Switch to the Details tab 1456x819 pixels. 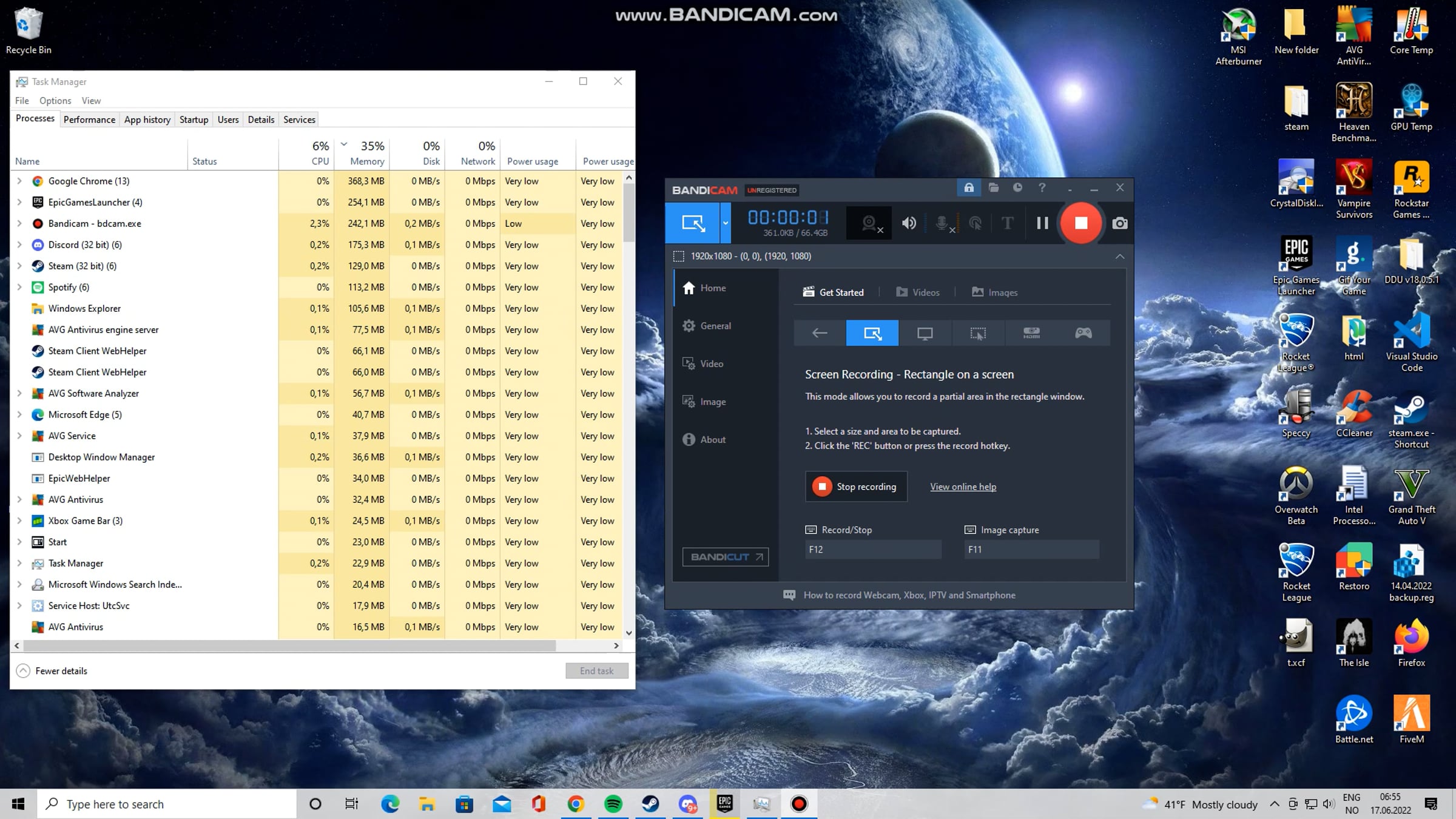coord(261,120)
